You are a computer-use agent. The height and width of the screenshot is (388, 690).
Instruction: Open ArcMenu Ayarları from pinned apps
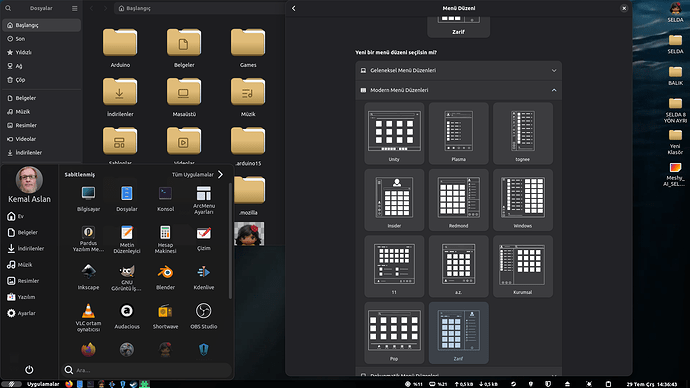pyautogui.click(x=204, y=200)
